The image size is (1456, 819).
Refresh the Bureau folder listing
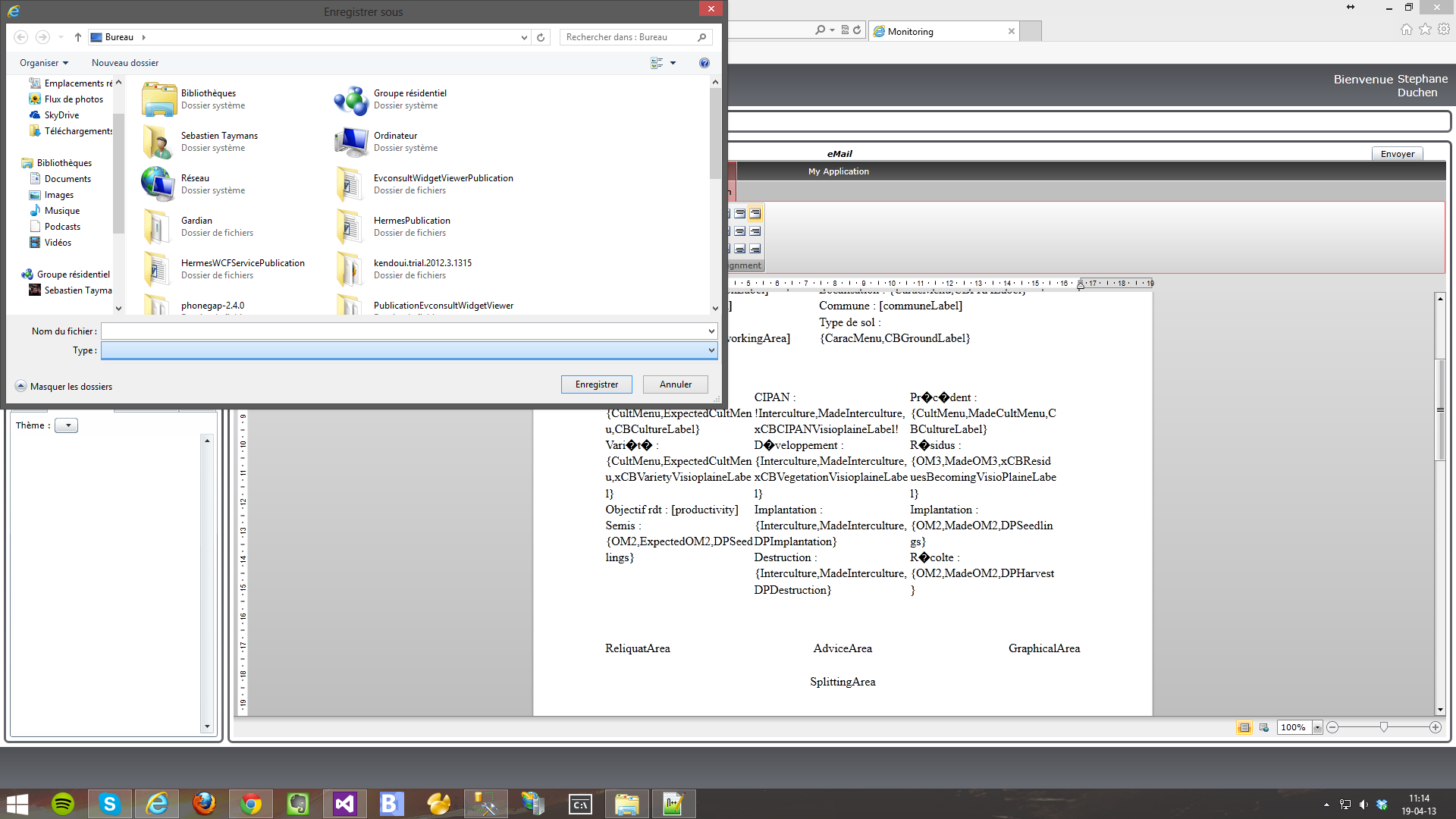tap(541, 37)
